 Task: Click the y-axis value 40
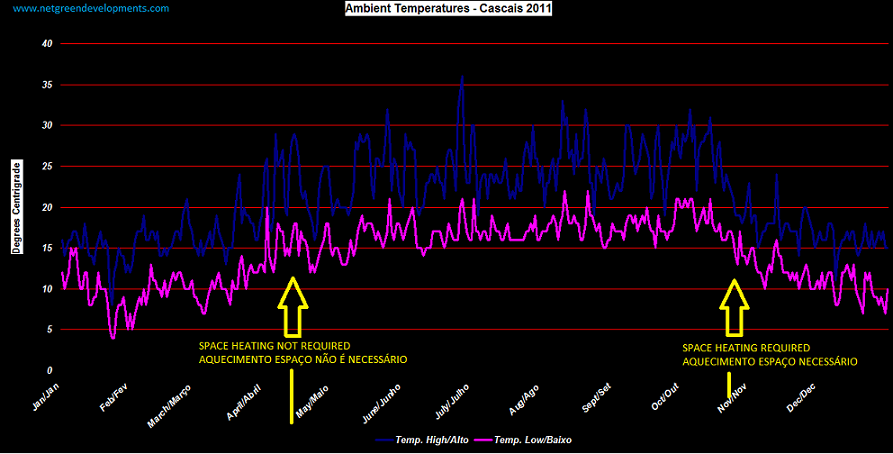[x=47, y=43]
